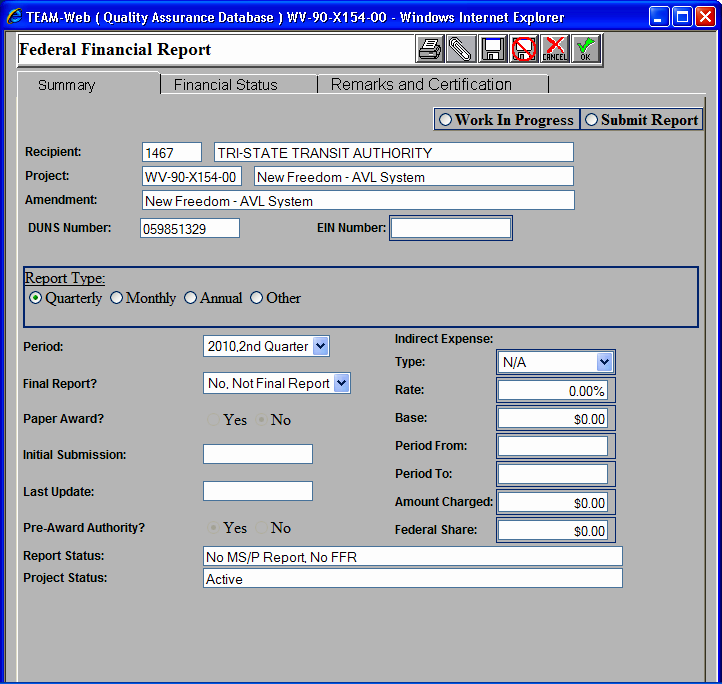This screenshot has height=684, width=722.
Task: Choose Annual report type
Action: point(191,298)
